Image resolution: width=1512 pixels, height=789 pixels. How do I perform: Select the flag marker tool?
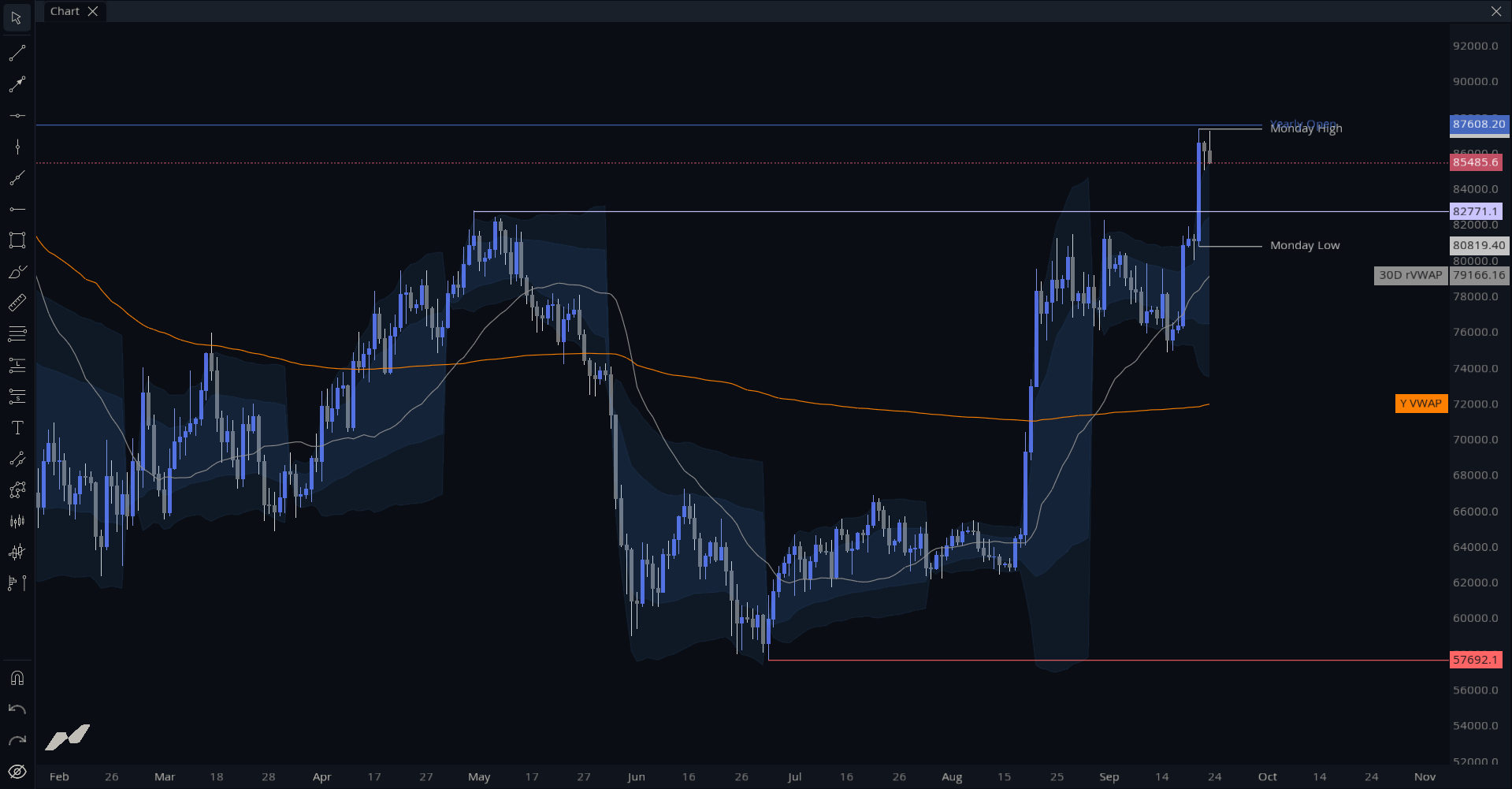tap(17, 583)
